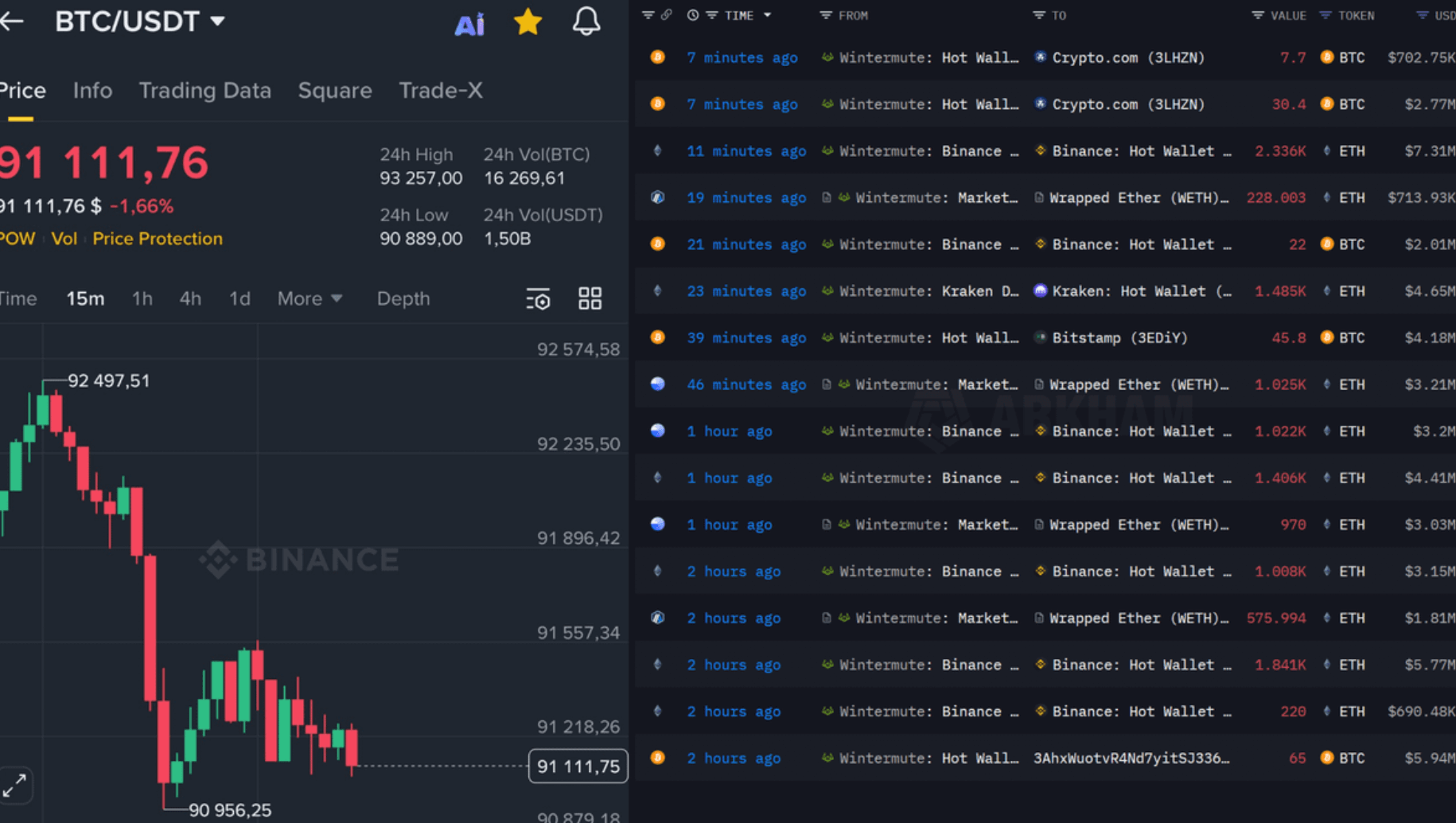Click the 90 956,25 low price marker
The height and width of the screenshot is (823, 1456).
(x=230, y=810)
